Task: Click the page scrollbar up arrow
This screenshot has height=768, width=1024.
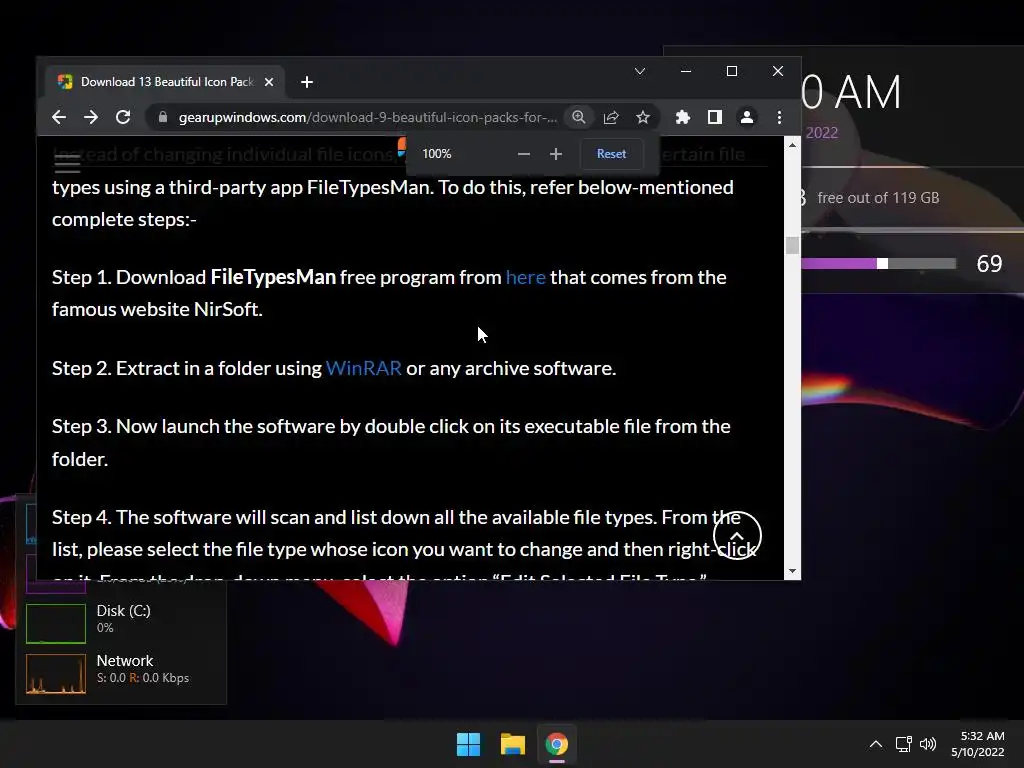Action: (792, 145)
